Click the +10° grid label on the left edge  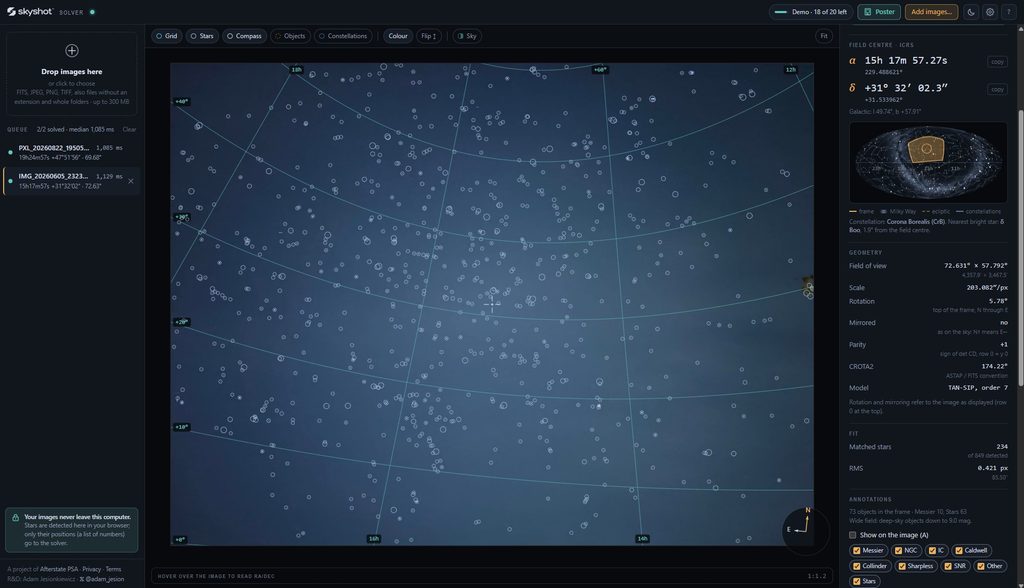(x=181, y=427)
